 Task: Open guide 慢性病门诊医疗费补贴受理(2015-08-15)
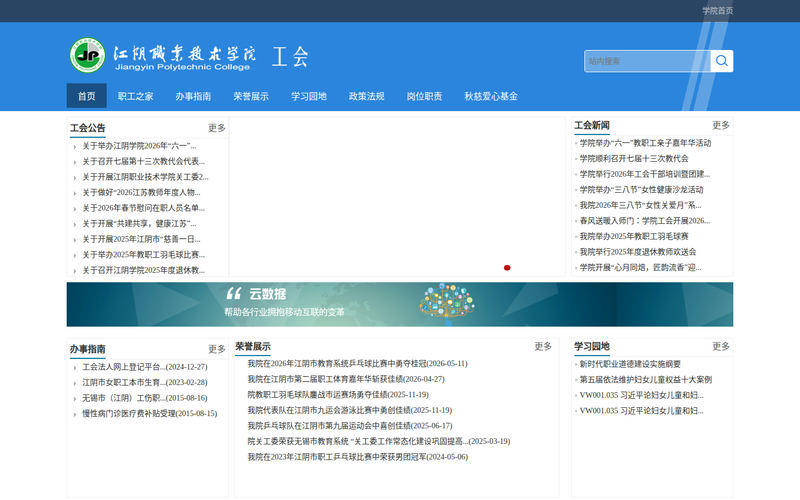point(149,414)
